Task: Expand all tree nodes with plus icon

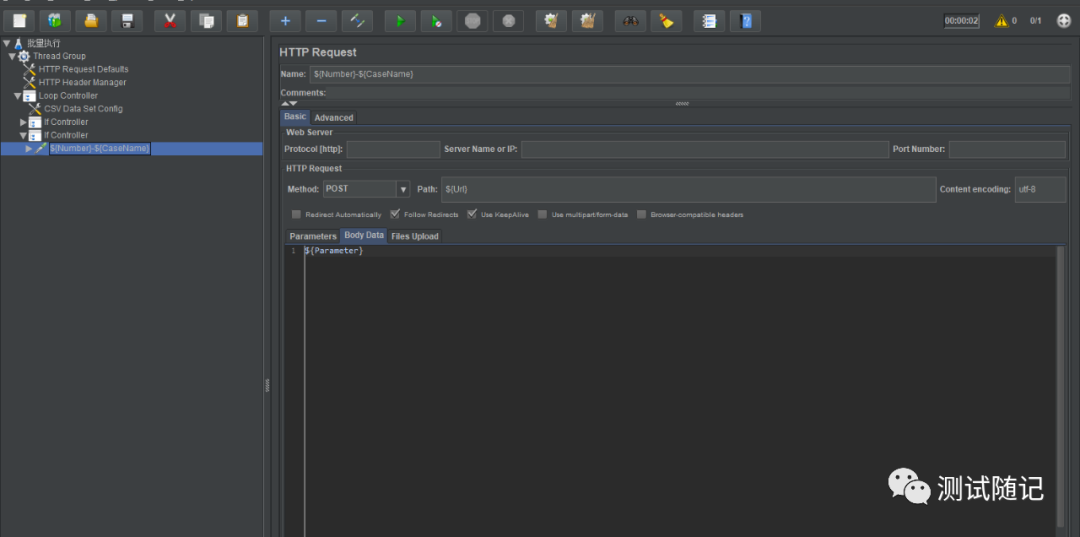Action: pos(285,21)
